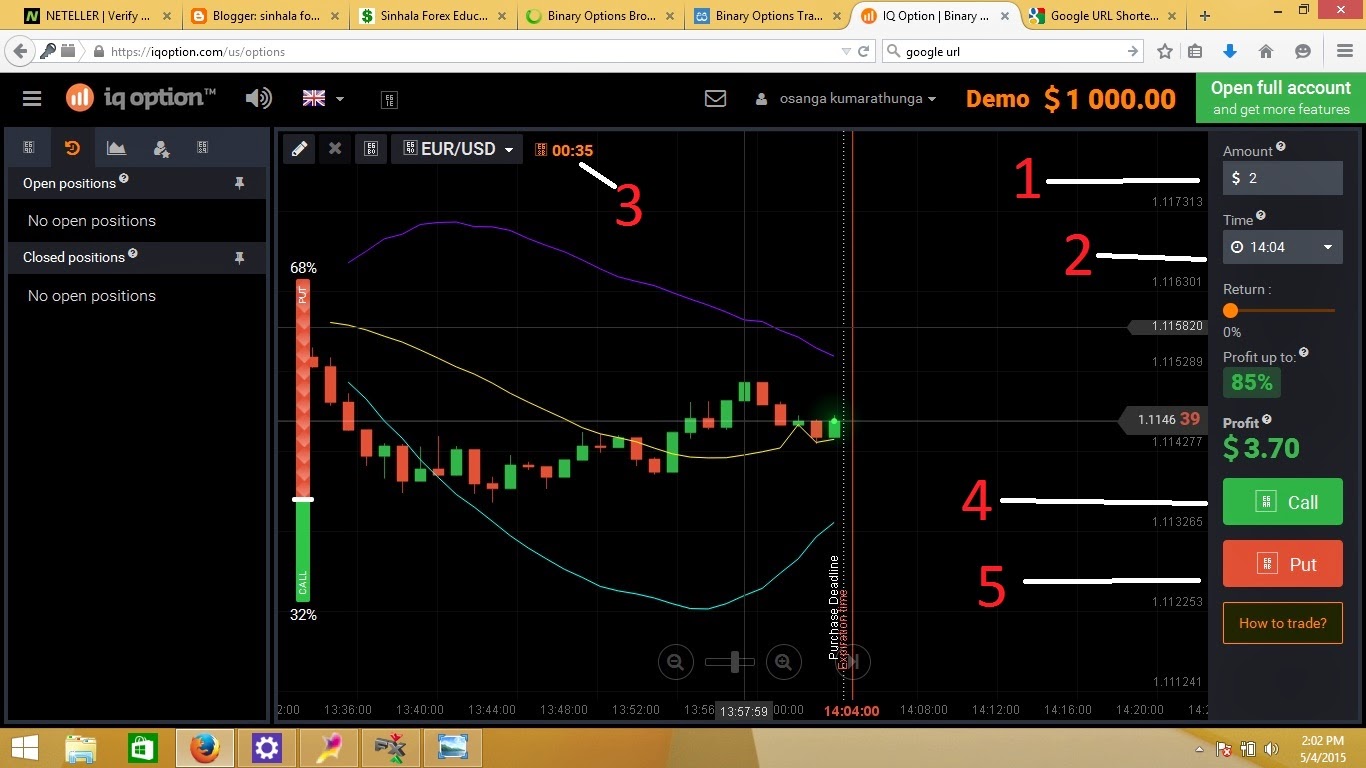Switch to Binary Options Trading tab
The image size is (1366, 768).
[769, 16]
